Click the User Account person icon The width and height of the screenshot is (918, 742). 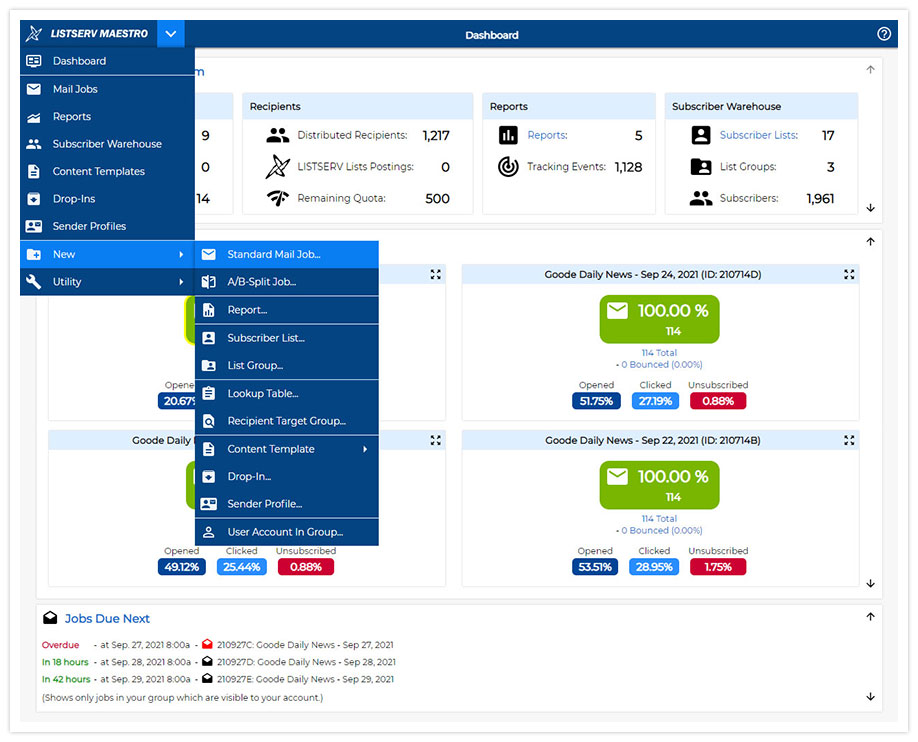pos(208,532)
